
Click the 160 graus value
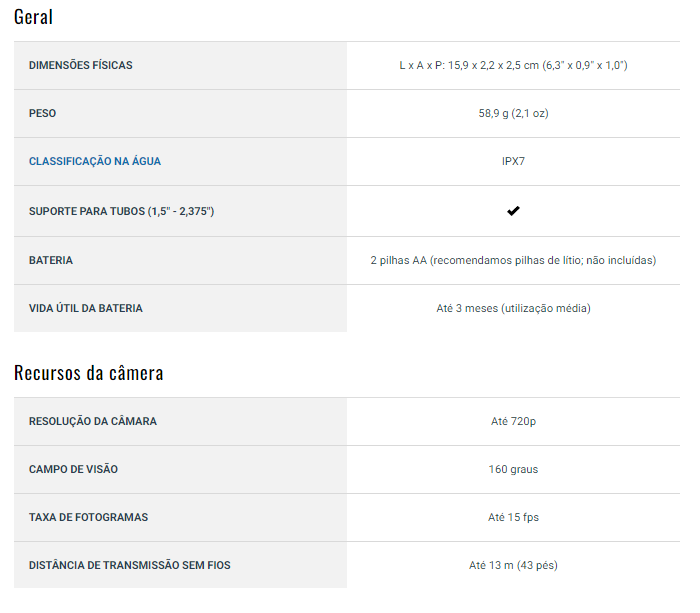[x=513, y=469]
